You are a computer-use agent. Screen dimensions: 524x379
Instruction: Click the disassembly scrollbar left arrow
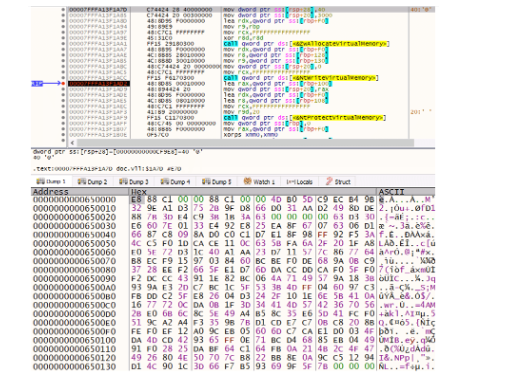[73, 143]
